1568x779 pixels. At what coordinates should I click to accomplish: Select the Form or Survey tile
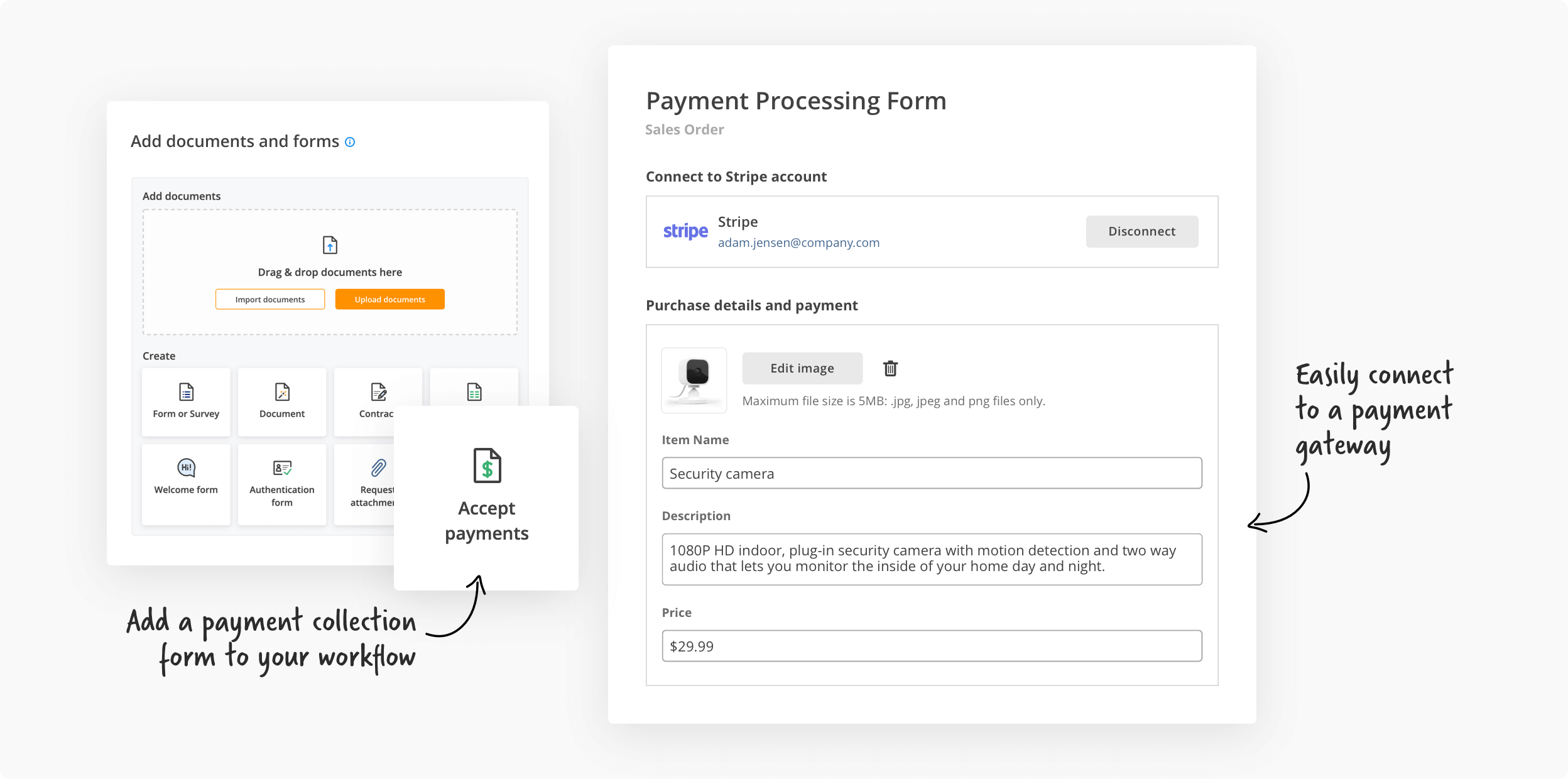pos(186,401)
